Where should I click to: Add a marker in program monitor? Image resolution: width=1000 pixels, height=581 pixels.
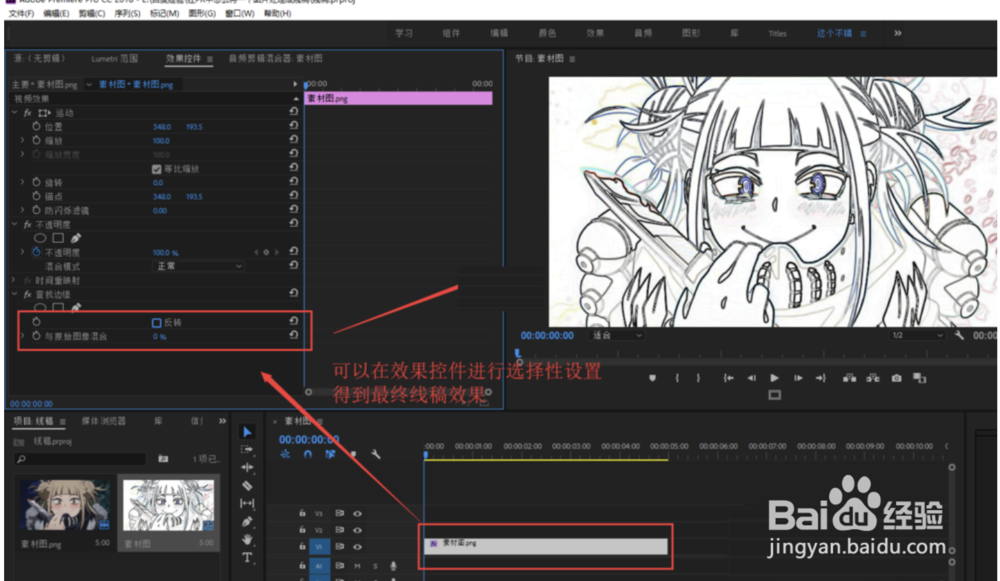[652, 378]
